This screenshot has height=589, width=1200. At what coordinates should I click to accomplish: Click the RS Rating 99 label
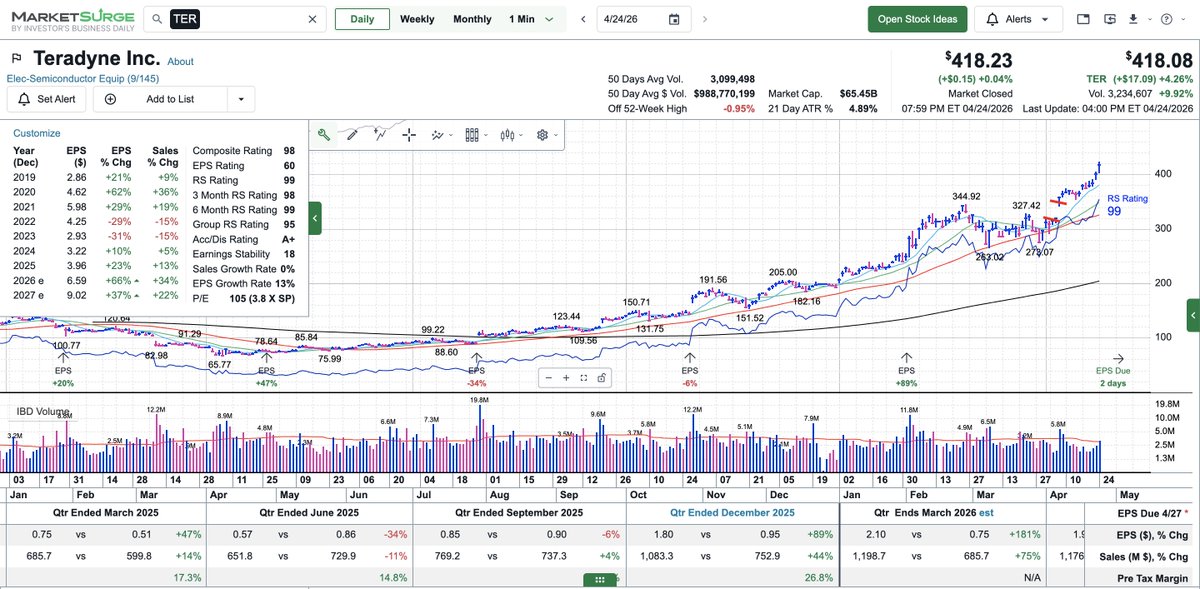click(x=1127, y=205)
